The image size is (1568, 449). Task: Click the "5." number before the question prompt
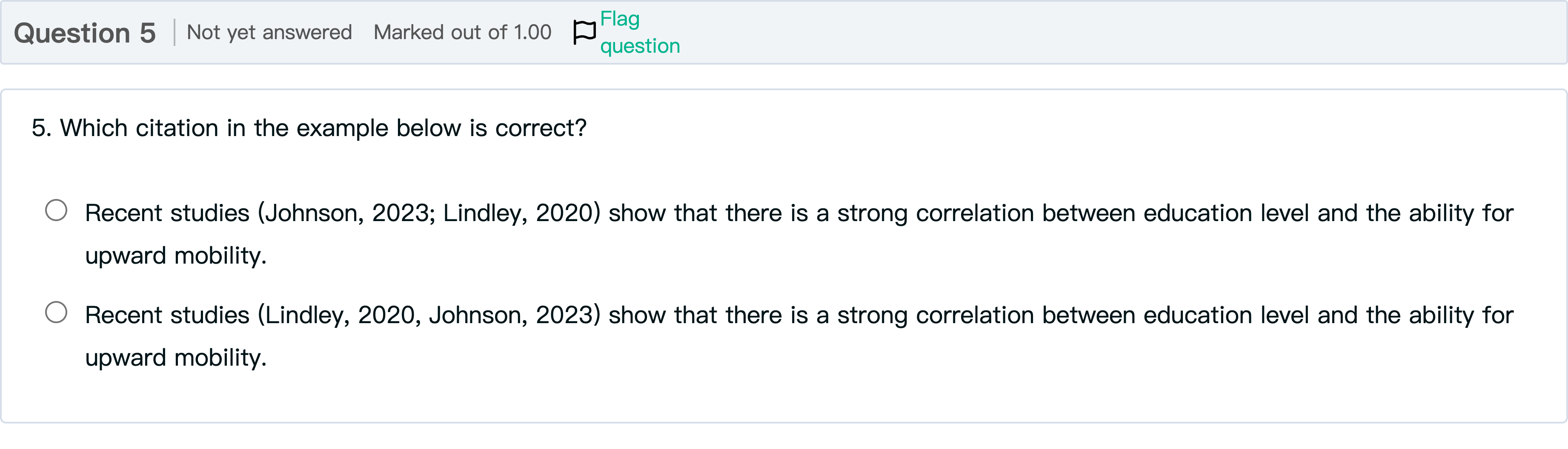point(41,128)
